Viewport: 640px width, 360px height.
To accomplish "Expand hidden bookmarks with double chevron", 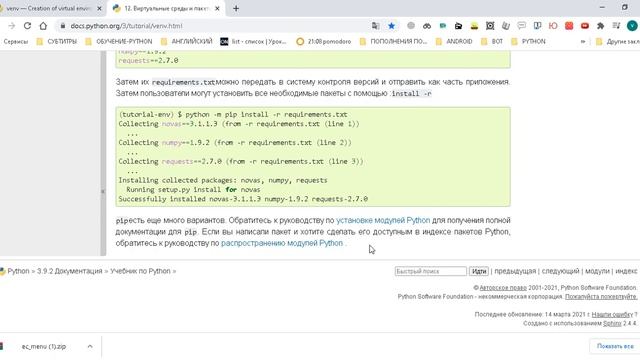I will point(583,42).
